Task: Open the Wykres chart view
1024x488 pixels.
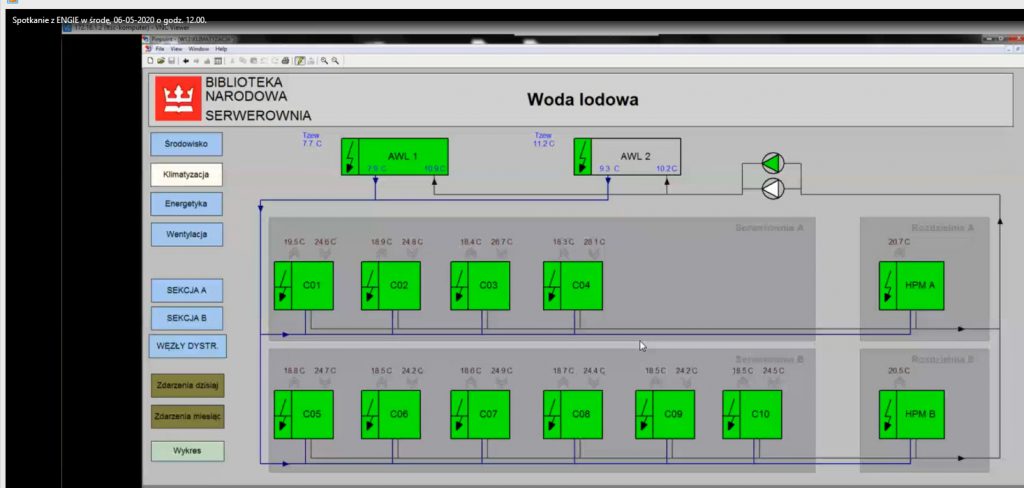Action: click(186, 450)
